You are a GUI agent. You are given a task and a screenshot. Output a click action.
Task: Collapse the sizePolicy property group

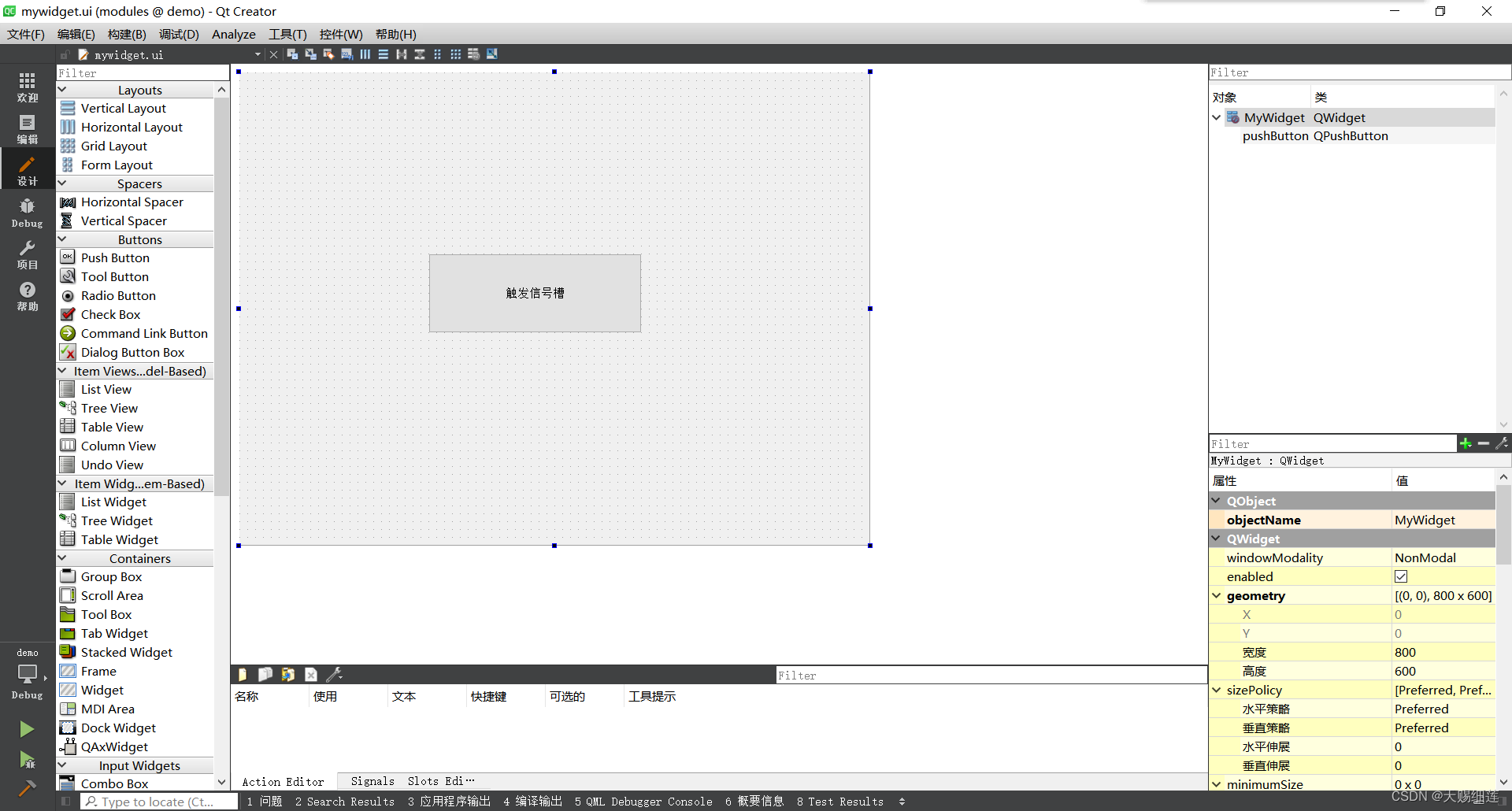click(1217, 690)
